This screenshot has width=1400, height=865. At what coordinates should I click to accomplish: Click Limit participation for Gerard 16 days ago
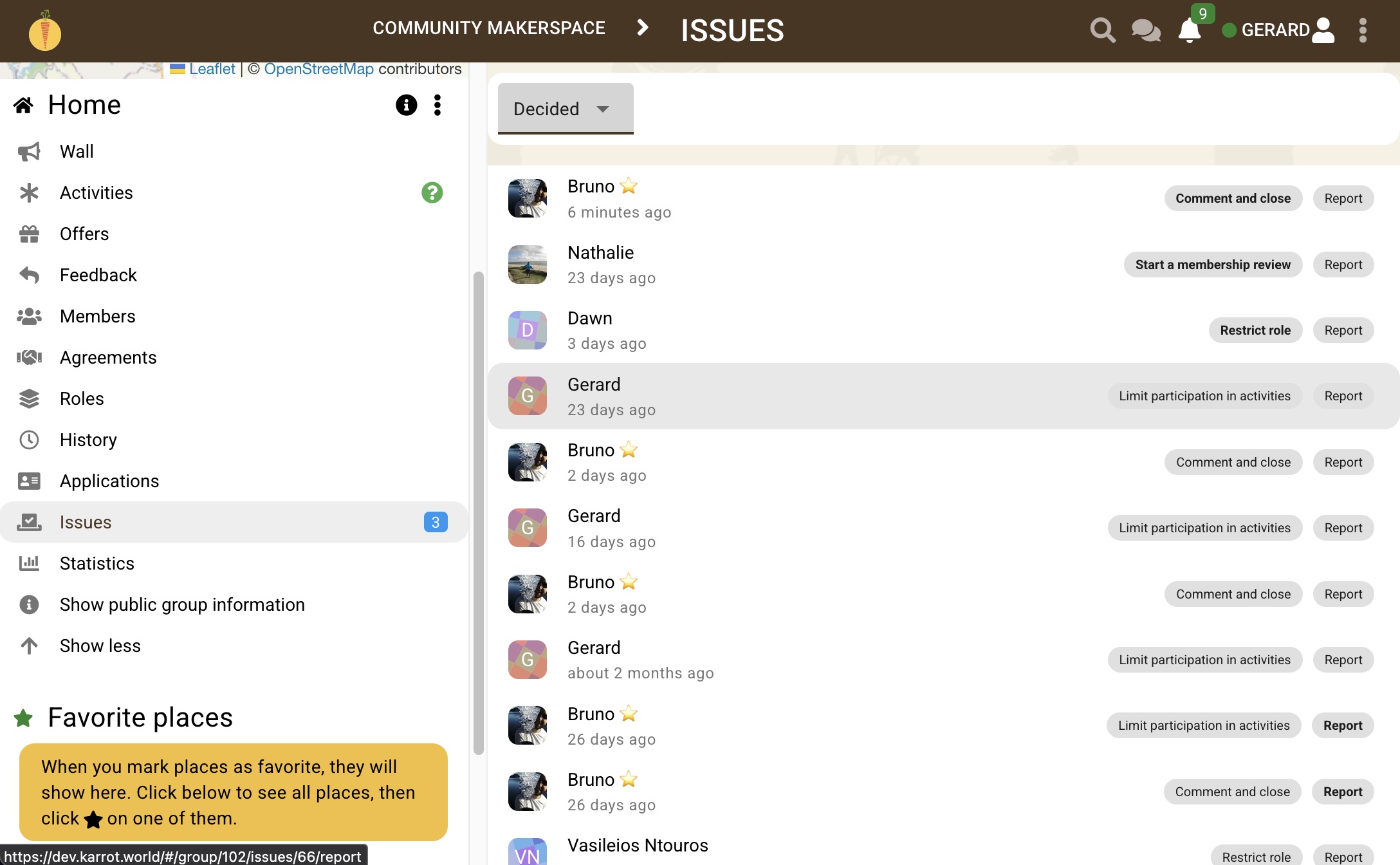pyautogui.click(x=1204, y=528)
